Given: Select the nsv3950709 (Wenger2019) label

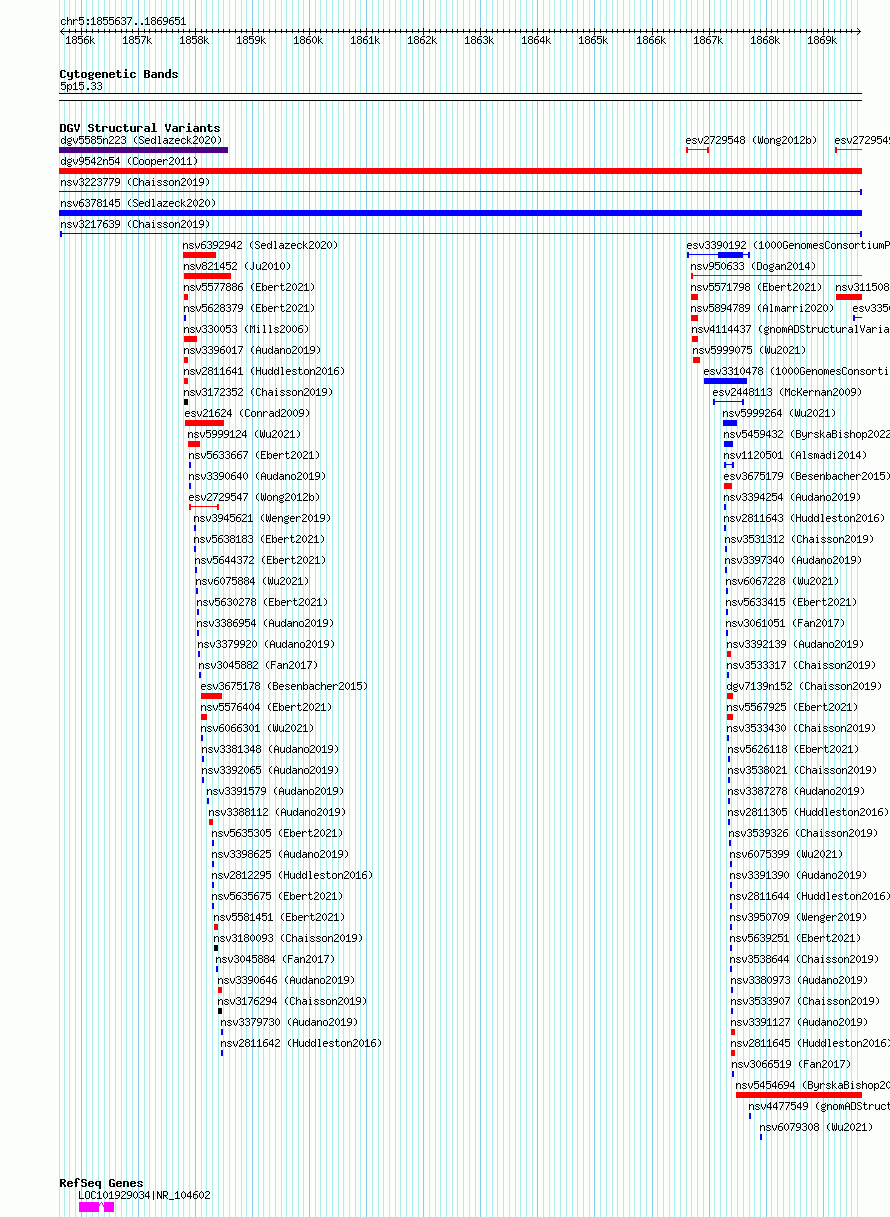Looking at the screenshot, I should [798, 917].
